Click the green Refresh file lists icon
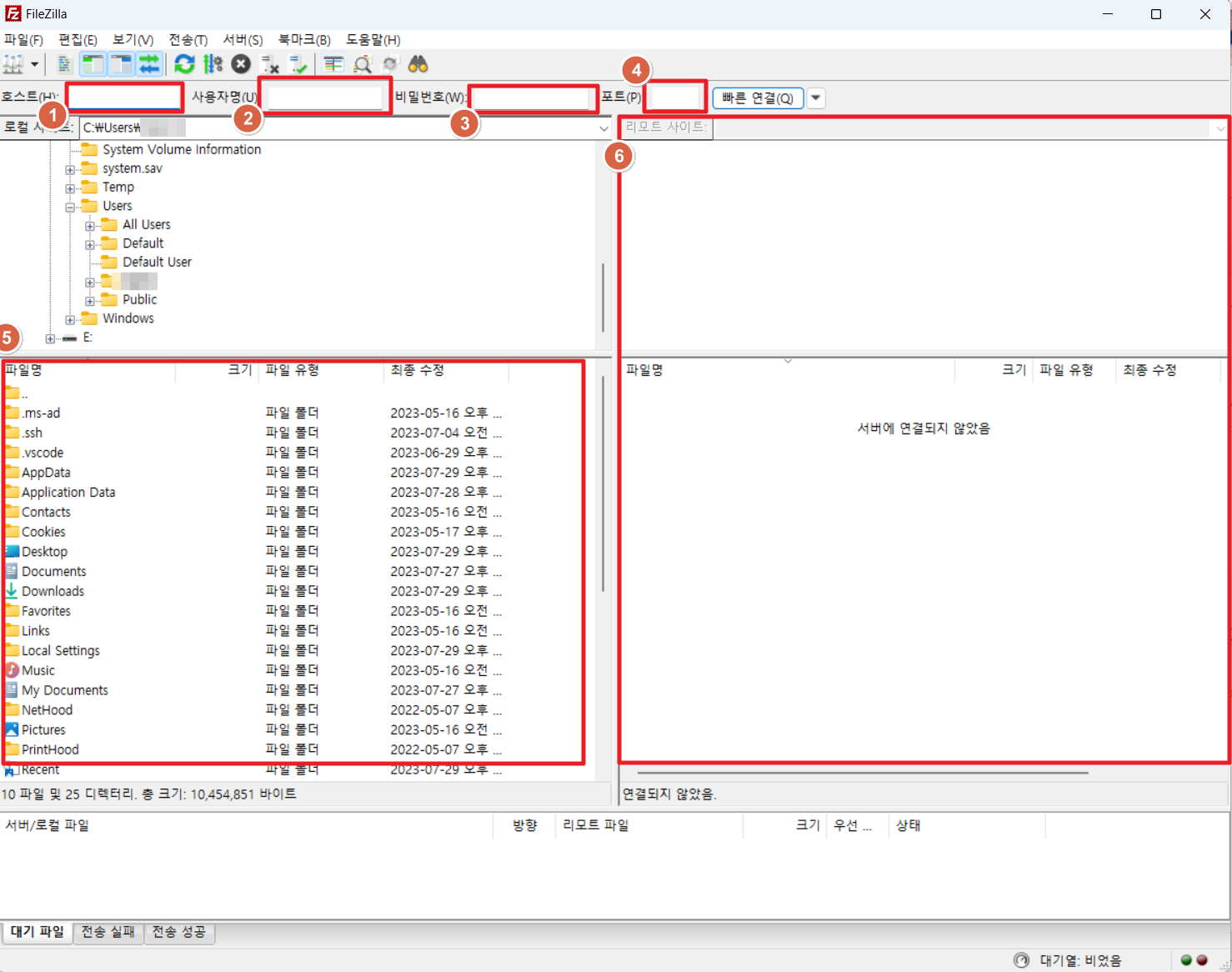1232x972 pixels. (184, 64)
